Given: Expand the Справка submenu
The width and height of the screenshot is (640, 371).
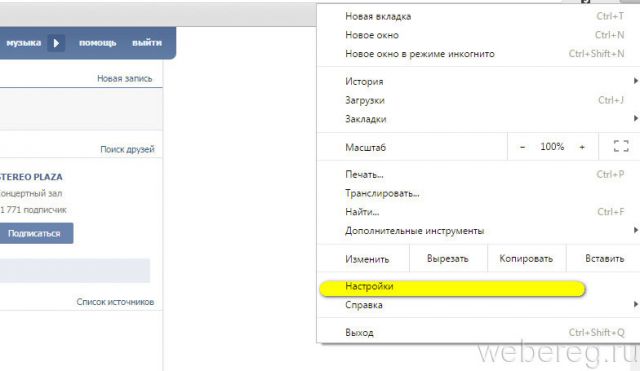Looking at the screenshot, I should point(478,305).
